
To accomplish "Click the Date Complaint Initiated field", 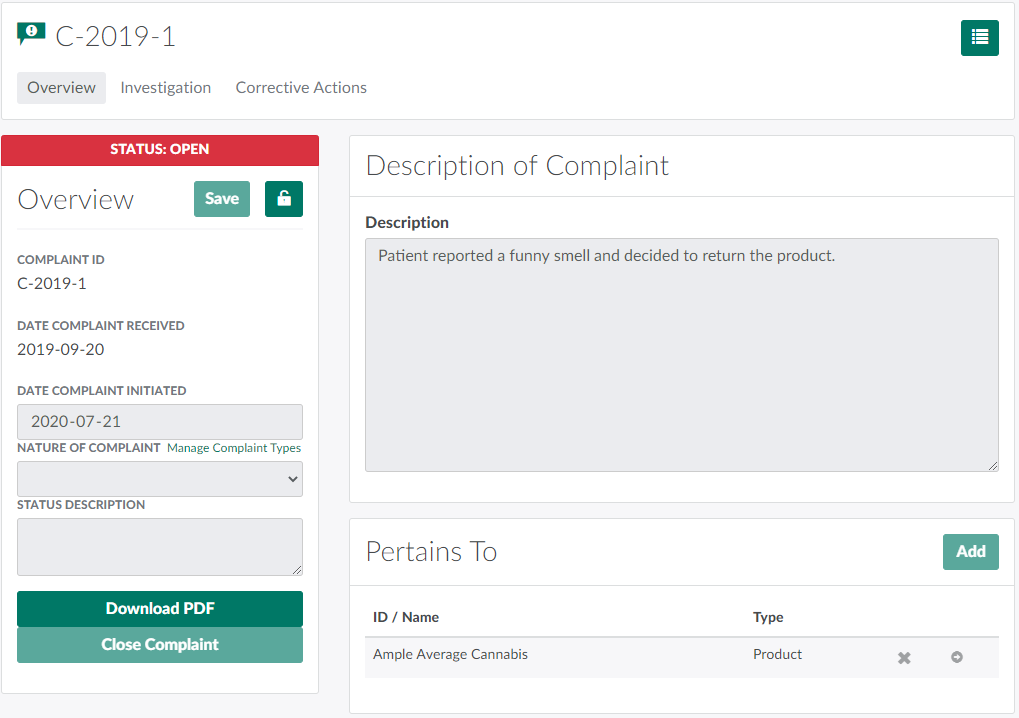I will 160,422.
